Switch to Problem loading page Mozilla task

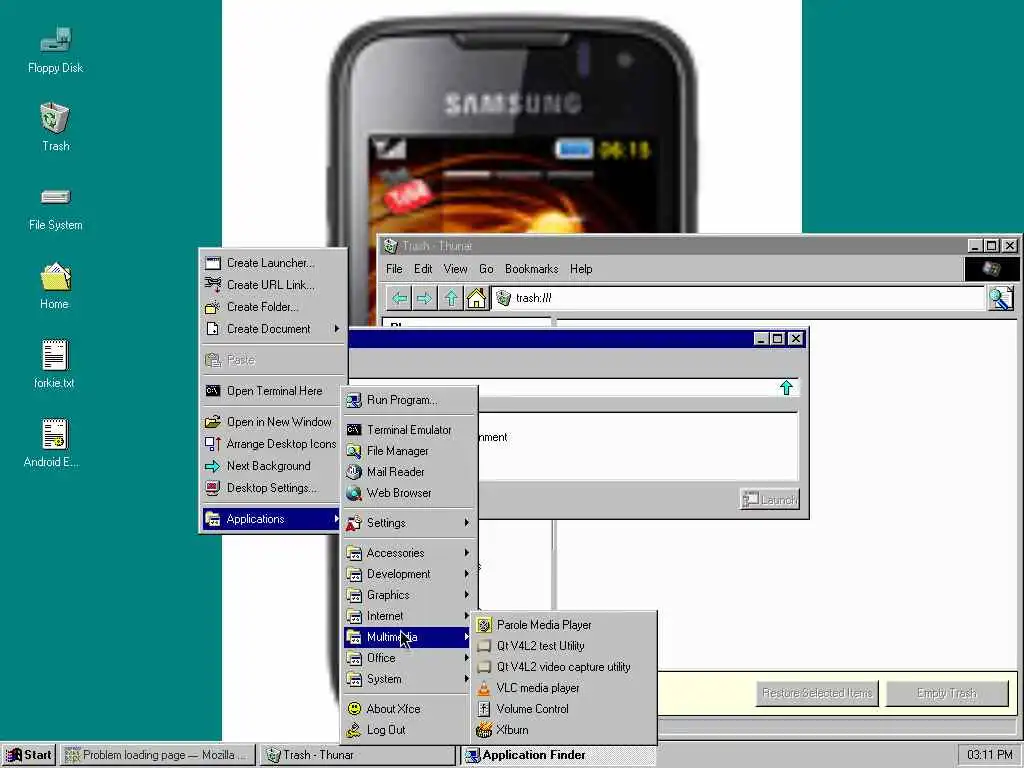(158, 755)
